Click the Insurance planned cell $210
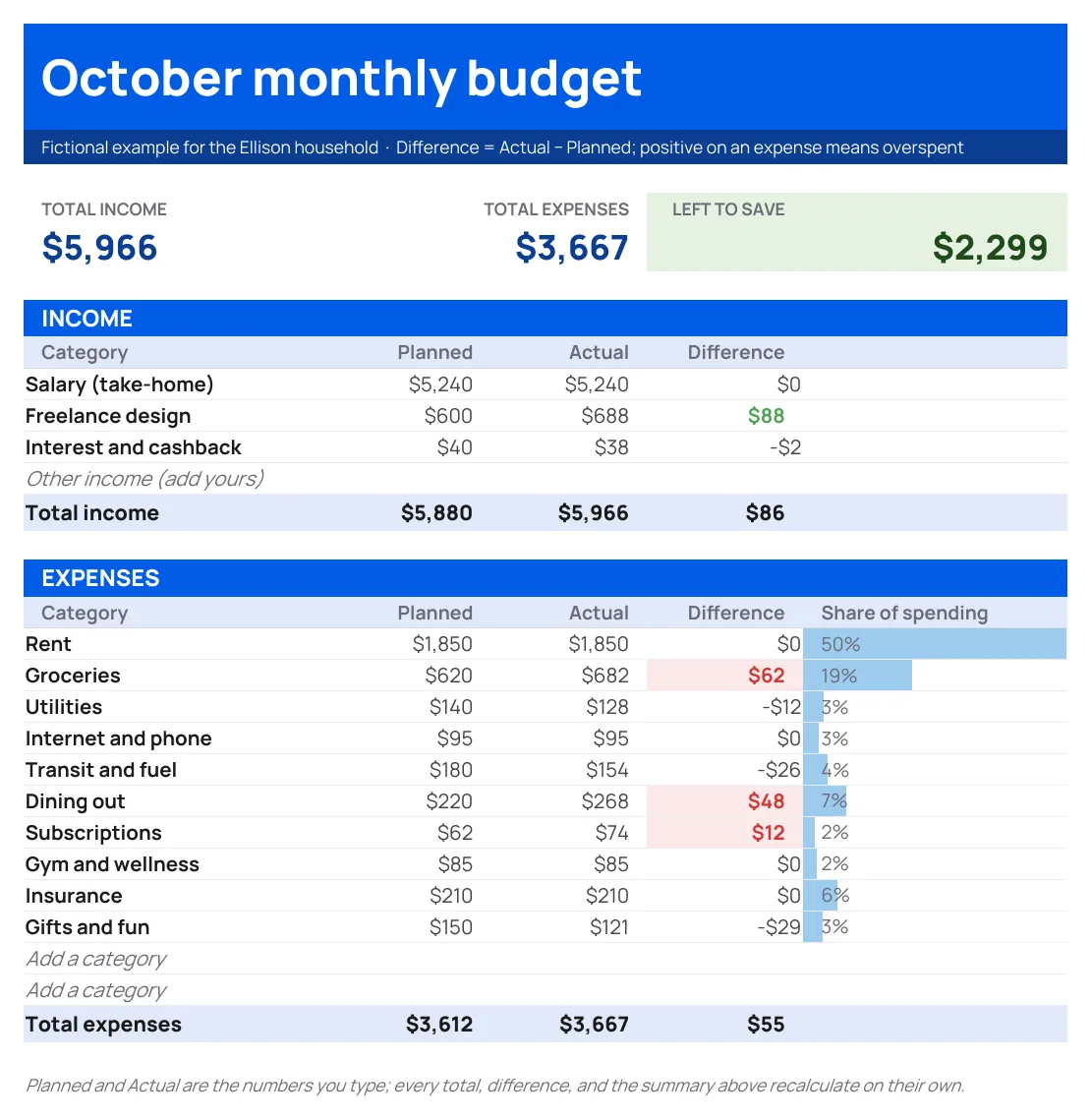The image size is (1091, 1120). pyautogui.click(x=450, y=896)
